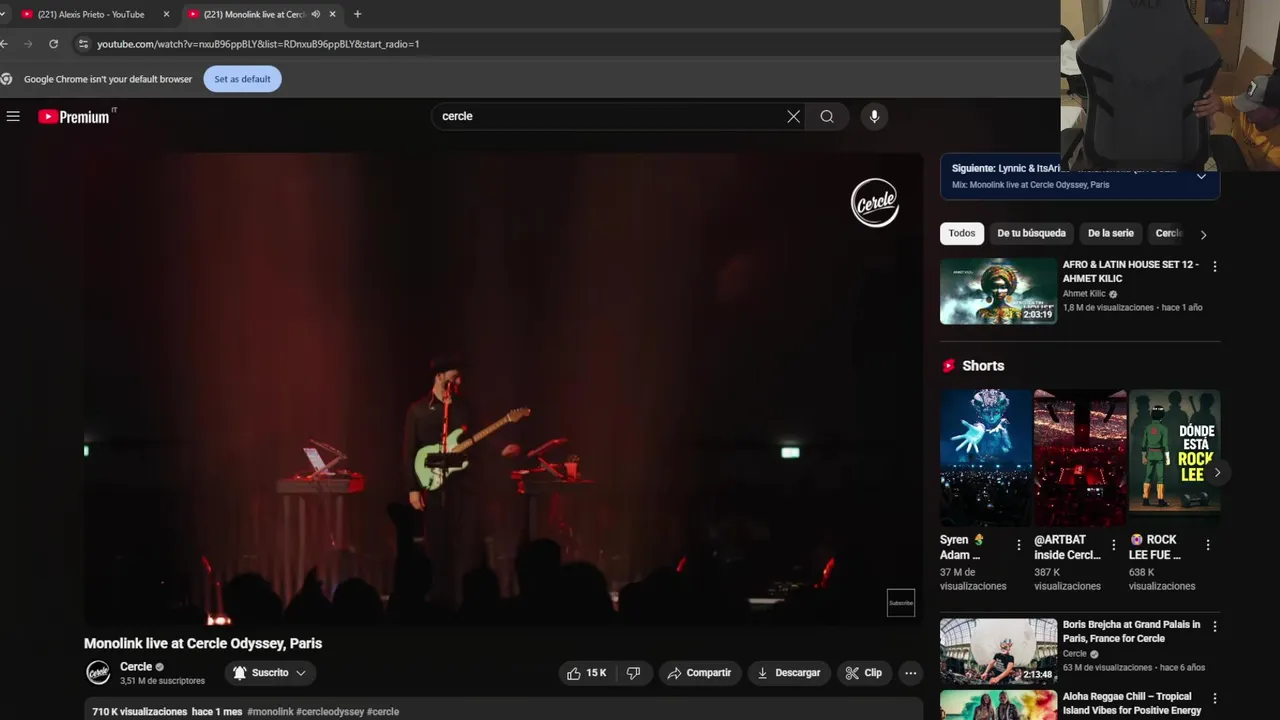This screenshot has height=720, width=1280.
Task: Like the video with 15 K thumbs-up
Action: [588, 673]
